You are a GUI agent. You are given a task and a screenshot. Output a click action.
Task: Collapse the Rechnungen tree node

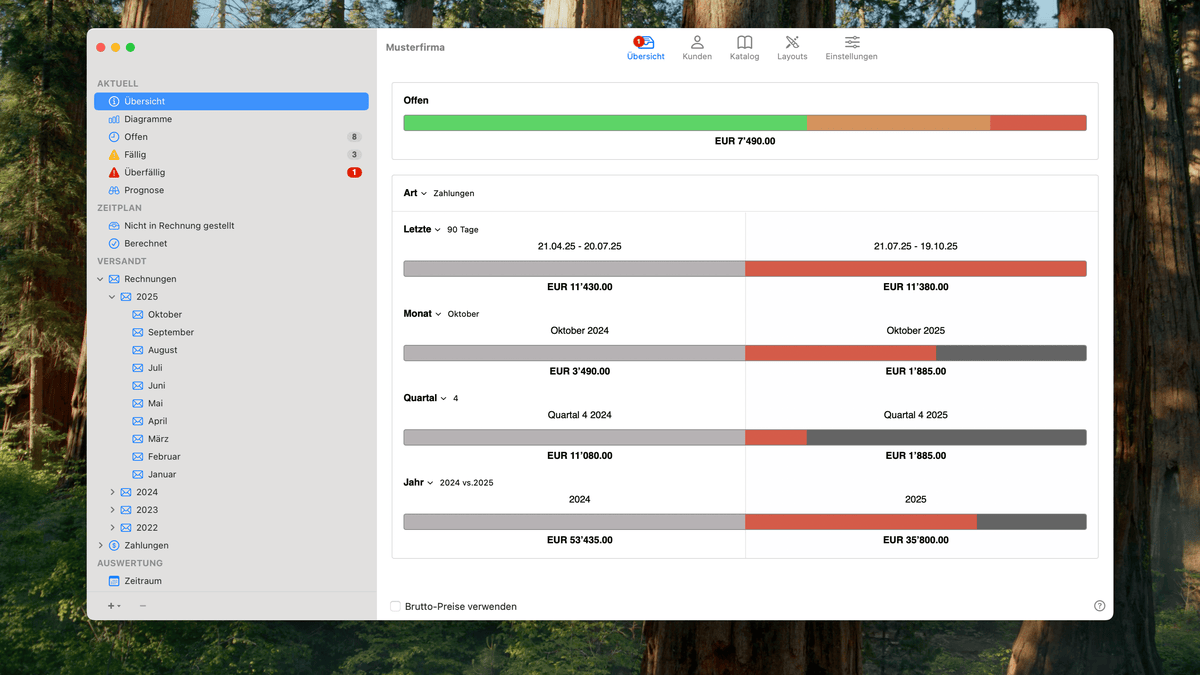pos(101,279)
